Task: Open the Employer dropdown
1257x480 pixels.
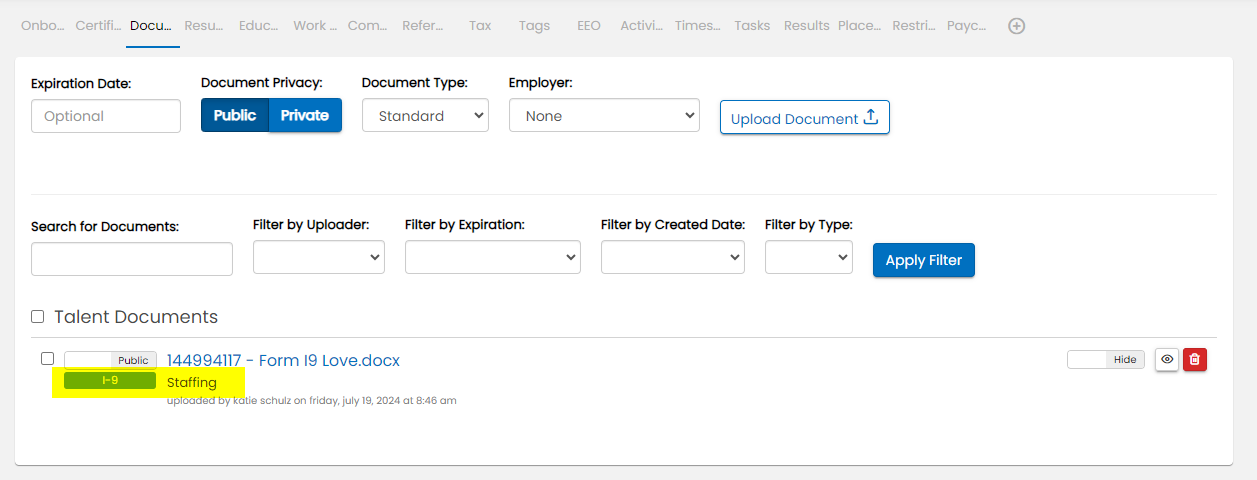Action: (x=604, y=116)
